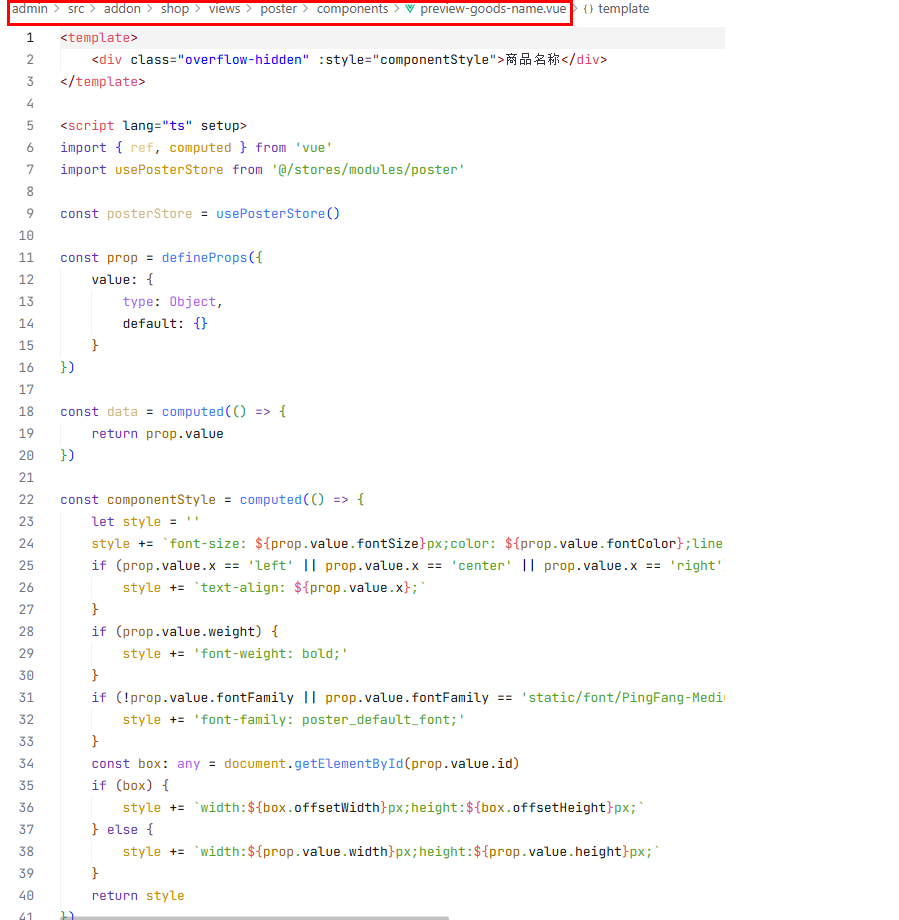Click the preview-goods-name.vue breadcrumb file
899x920 pixels.
coord(493,9)
